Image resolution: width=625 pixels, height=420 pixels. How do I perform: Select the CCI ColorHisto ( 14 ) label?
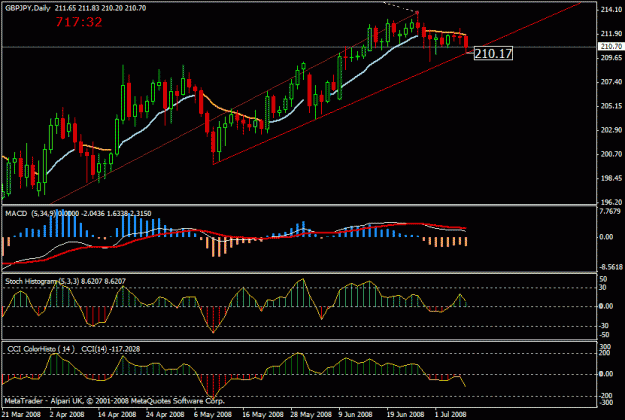point(41,349)
